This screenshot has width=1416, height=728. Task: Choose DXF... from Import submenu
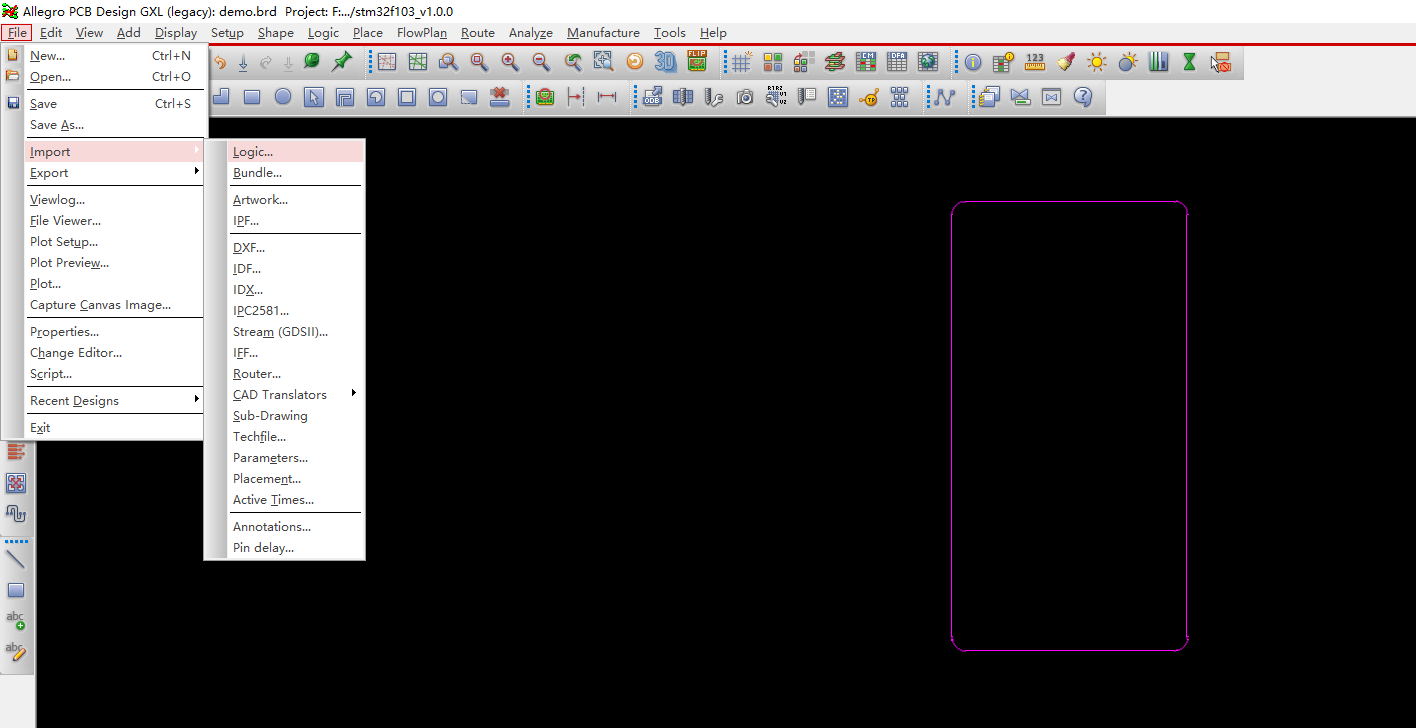295,248
